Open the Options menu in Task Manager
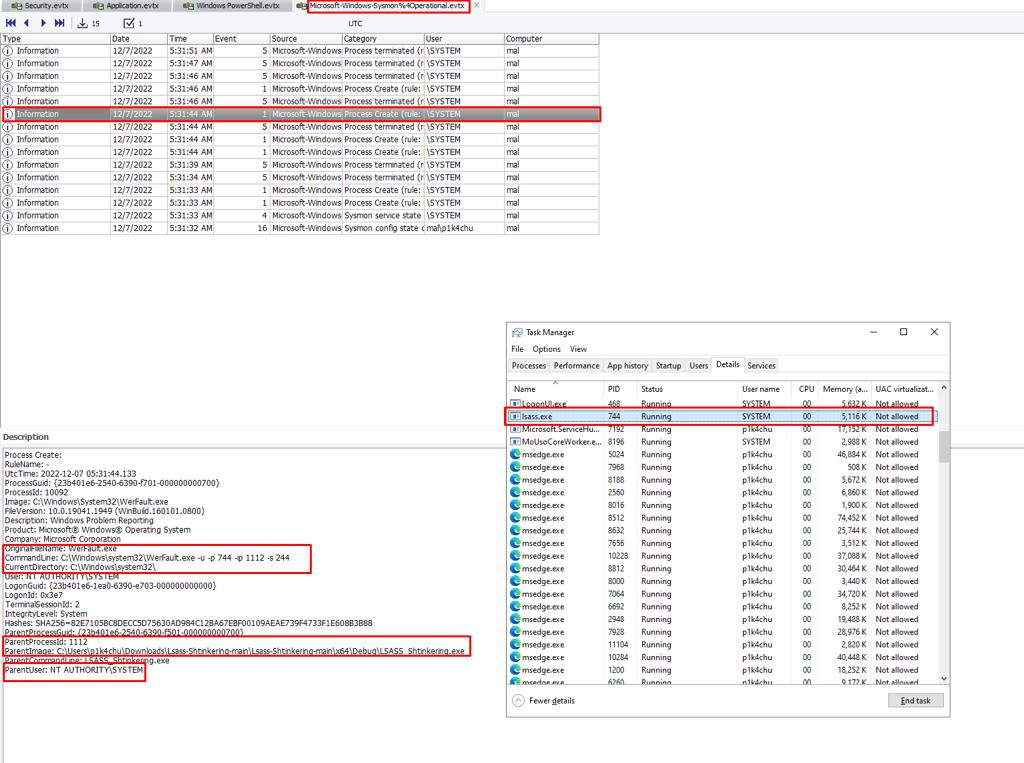Image resolution: width=1024 pixels, height=763 pixels. coord(546,349)
